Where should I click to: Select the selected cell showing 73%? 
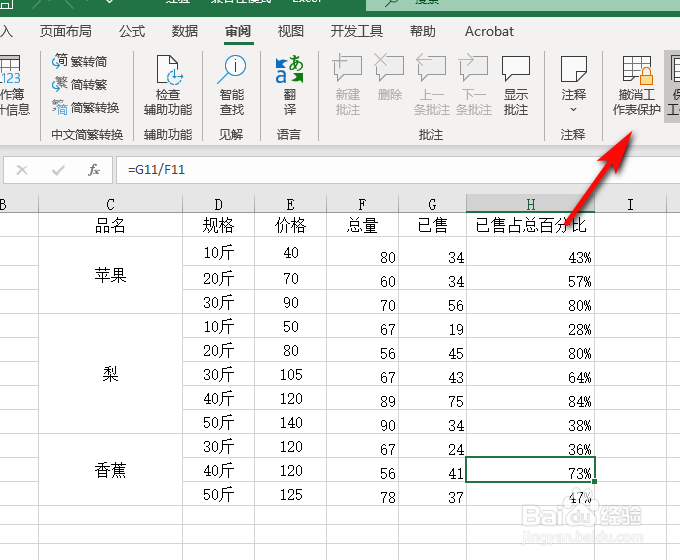(530, 469)
